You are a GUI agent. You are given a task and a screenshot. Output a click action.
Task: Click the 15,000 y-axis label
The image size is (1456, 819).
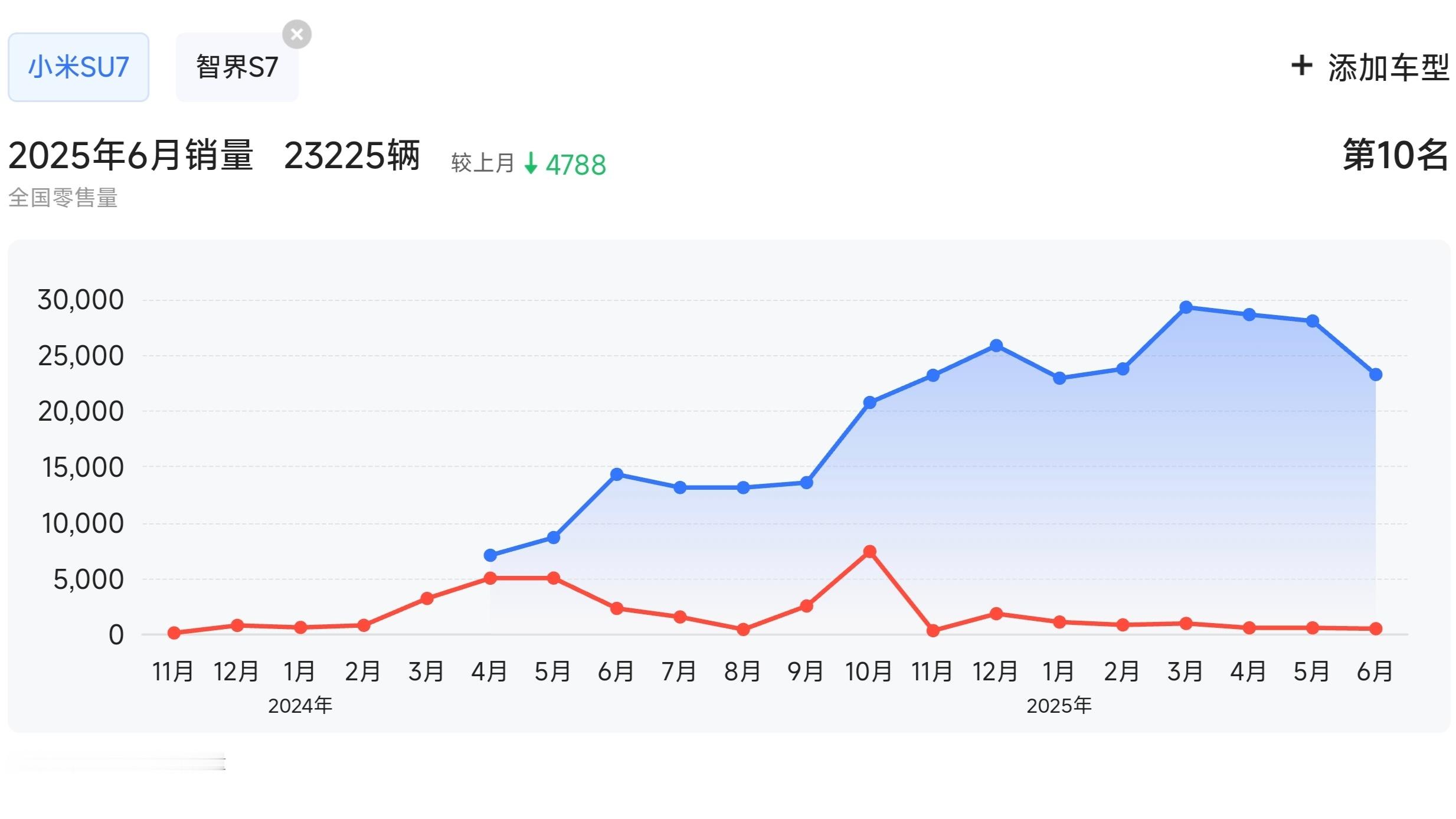(82, 467)
